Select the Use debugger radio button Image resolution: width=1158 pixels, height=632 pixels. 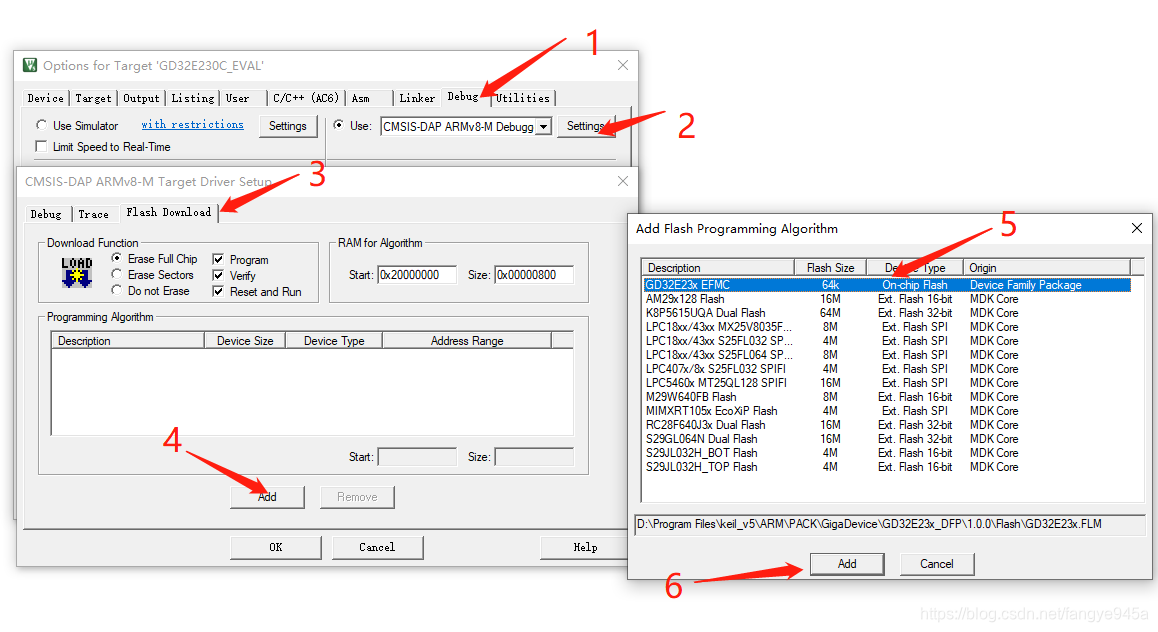(338, 125)
